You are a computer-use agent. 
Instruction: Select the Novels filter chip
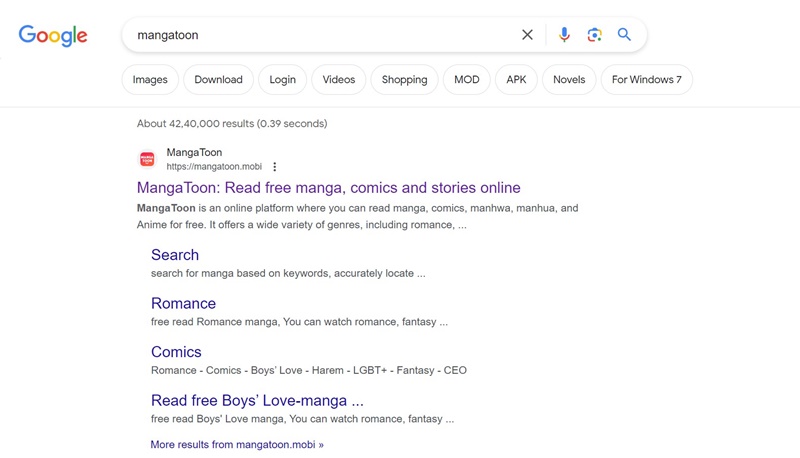[x=569, y=80]
